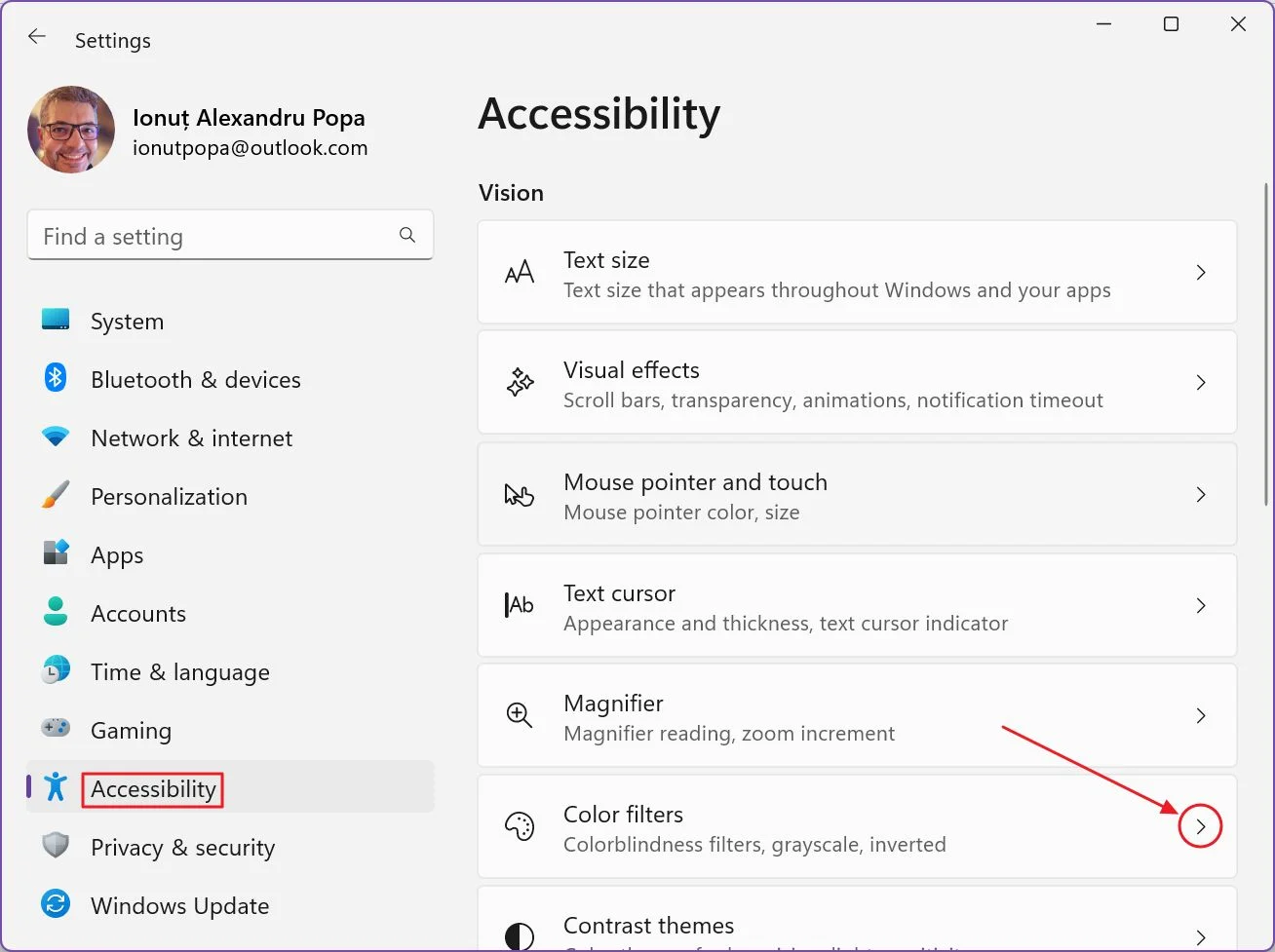Expand the Contrast themes chevron
This screenshot has height=952, width=1275.
[1201, 937]
